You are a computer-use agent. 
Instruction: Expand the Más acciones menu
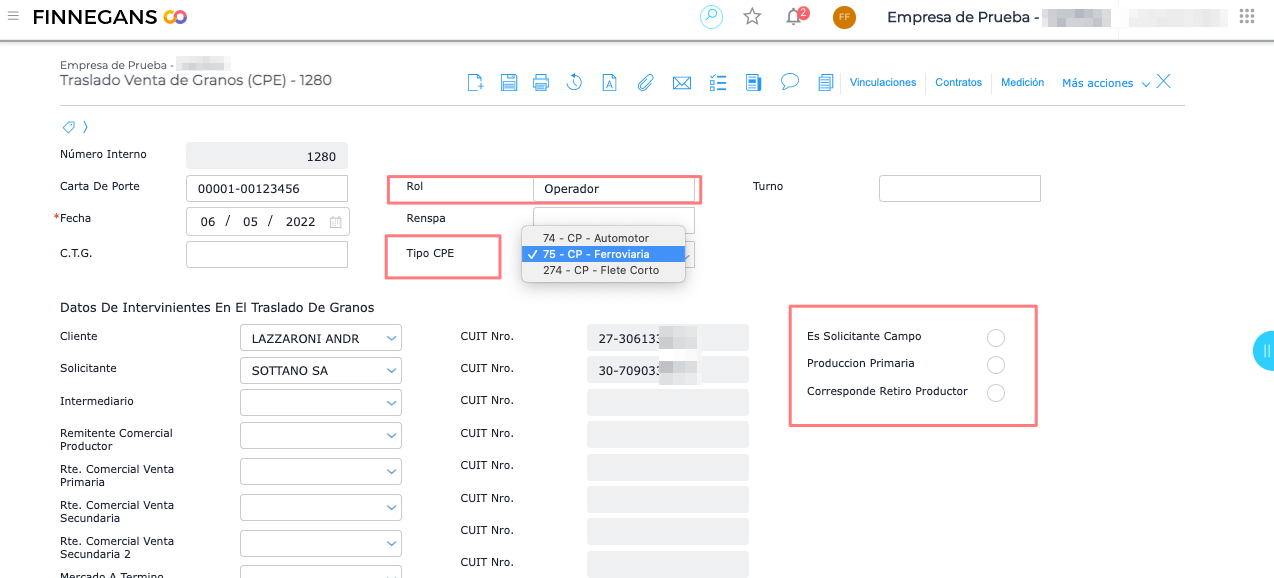pos(1105,83)
